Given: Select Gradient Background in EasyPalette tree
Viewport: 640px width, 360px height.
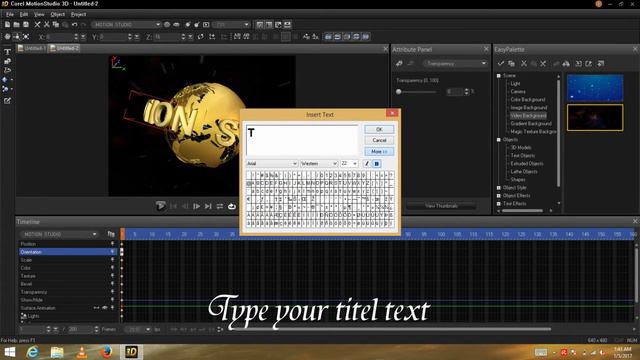Looking at the screenshot, I should [x=531, y=124].
